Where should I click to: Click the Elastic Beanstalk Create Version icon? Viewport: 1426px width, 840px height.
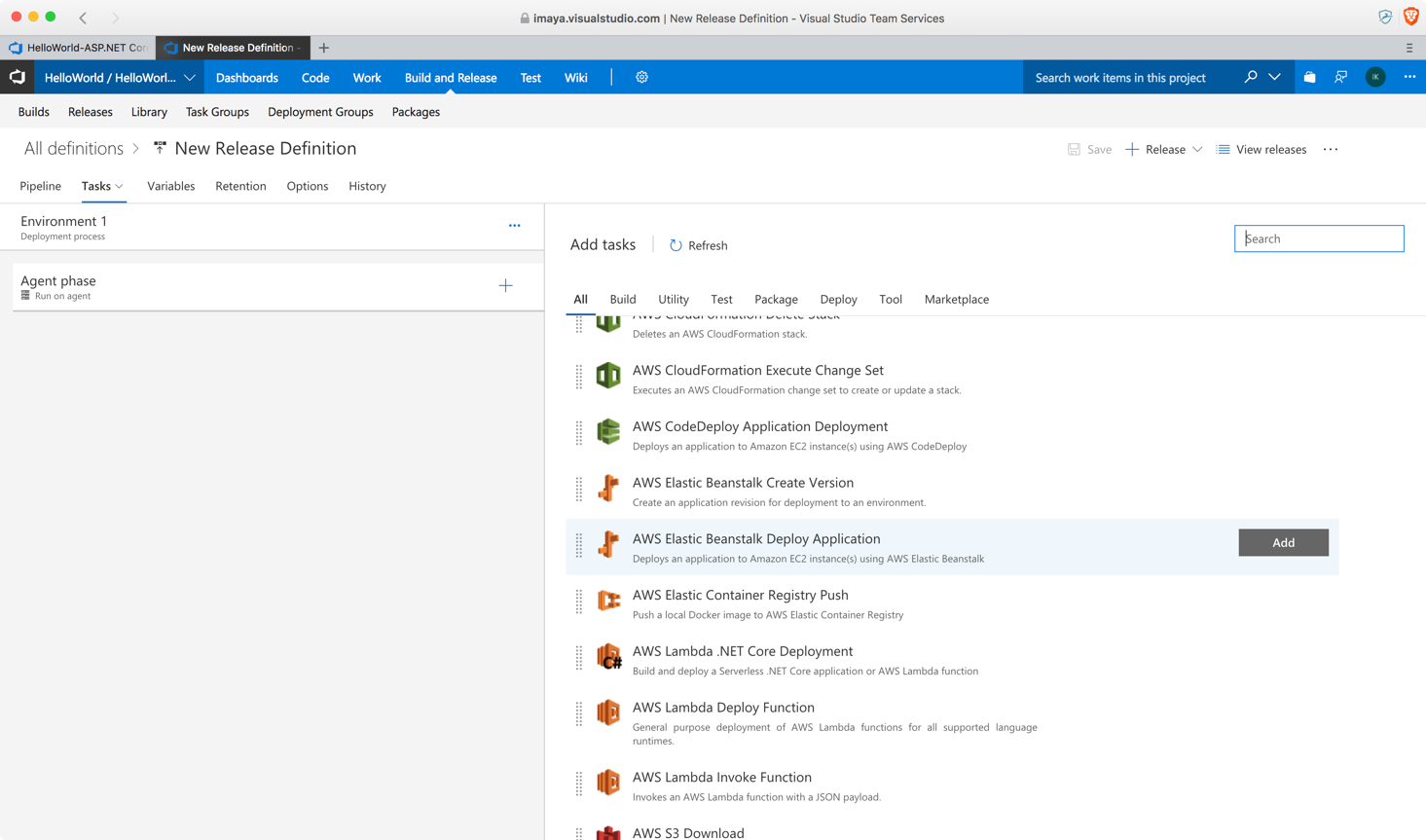point(608,488)
